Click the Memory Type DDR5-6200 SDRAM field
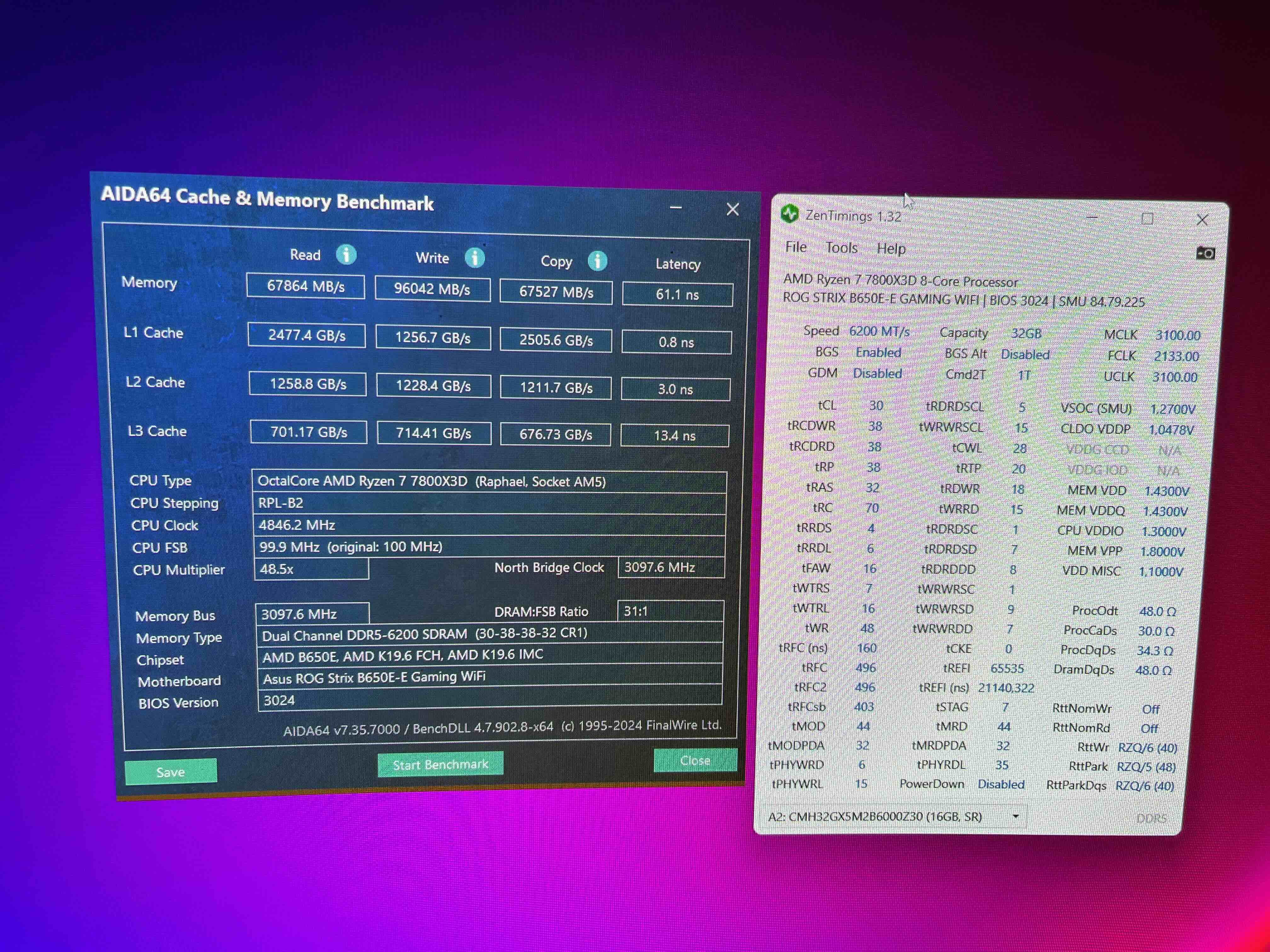This screenshot has width=1270, height=952. (x=490, y=633)
